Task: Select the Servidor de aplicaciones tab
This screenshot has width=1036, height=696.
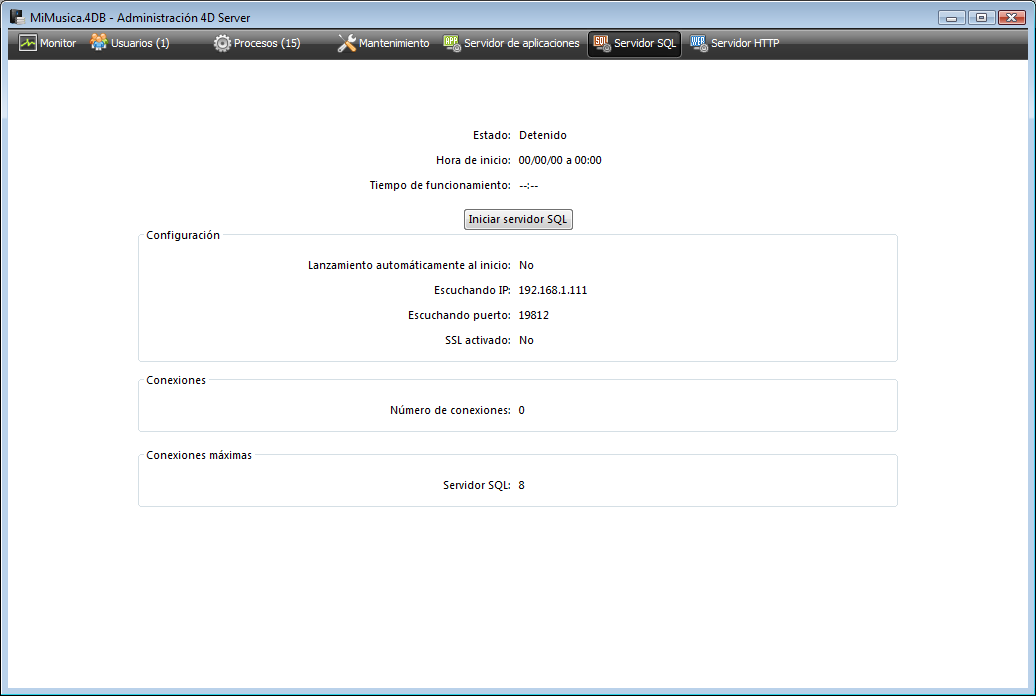Action: click(x=511, y=43)
